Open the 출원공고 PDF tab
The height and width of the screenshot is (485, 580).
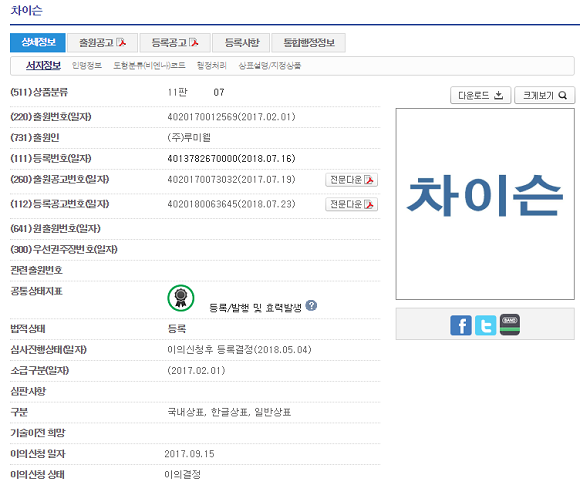102,43
